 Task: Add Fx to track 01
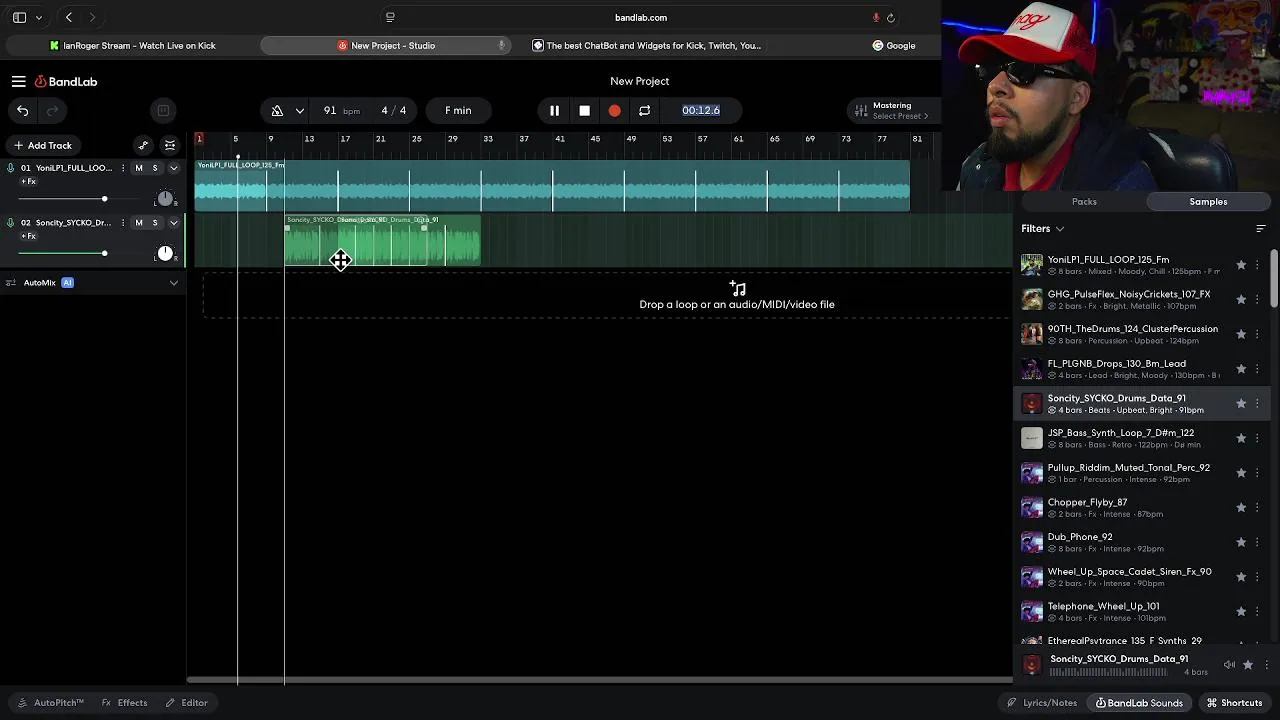pyautogui.click(x=28, y=182)
